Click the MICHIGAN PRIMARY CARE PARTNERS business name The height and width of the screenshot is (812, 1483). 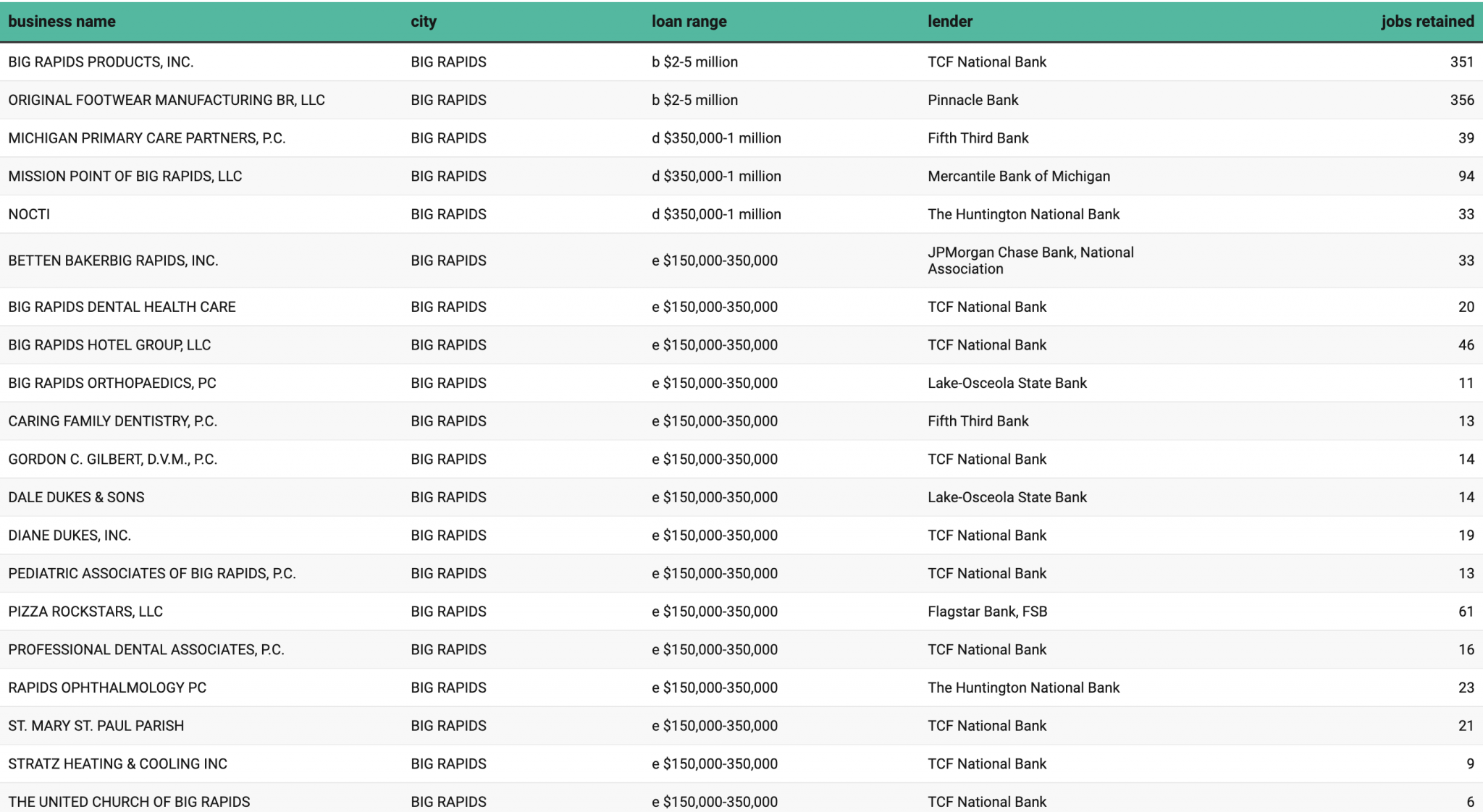click(146, 138)
